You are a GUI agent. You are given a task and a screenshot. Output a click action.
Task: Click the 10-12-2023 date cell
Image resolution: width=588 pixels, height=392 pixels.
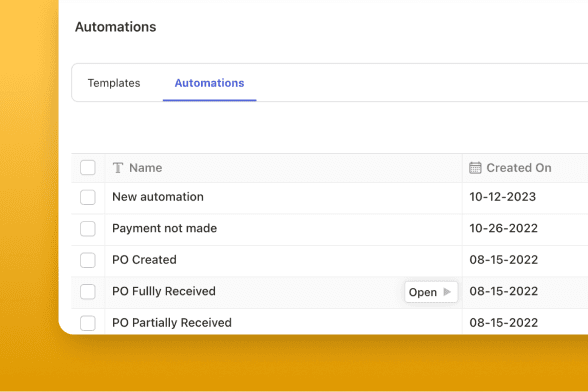[x=502, y=197]
